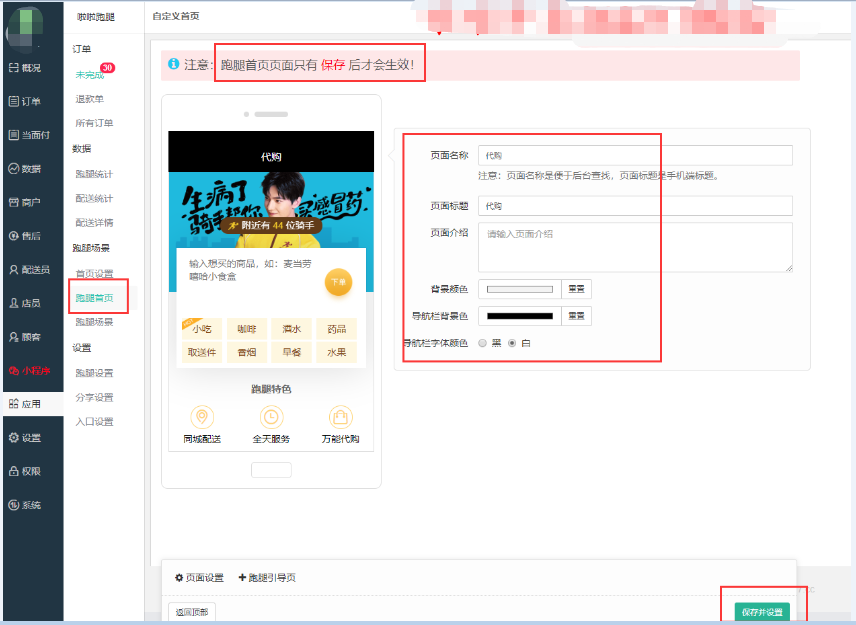The image size is (856, 625).
Task: Open 概况 overview in the dark sidebar
Action: click(25, 68)
